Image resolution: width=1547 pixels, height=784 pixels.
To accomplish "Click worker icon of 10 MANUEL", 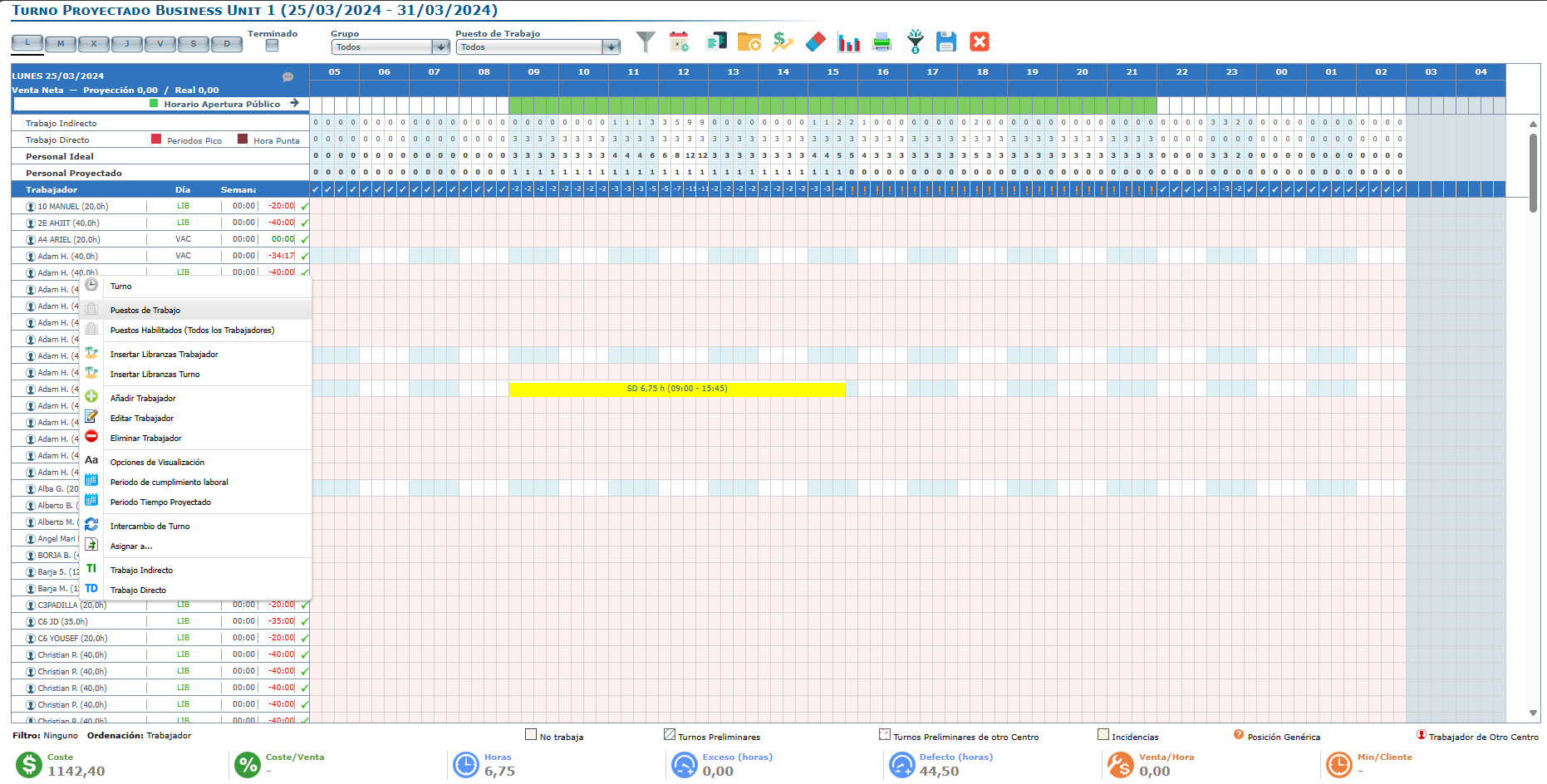I will click(x=31, y=207).
